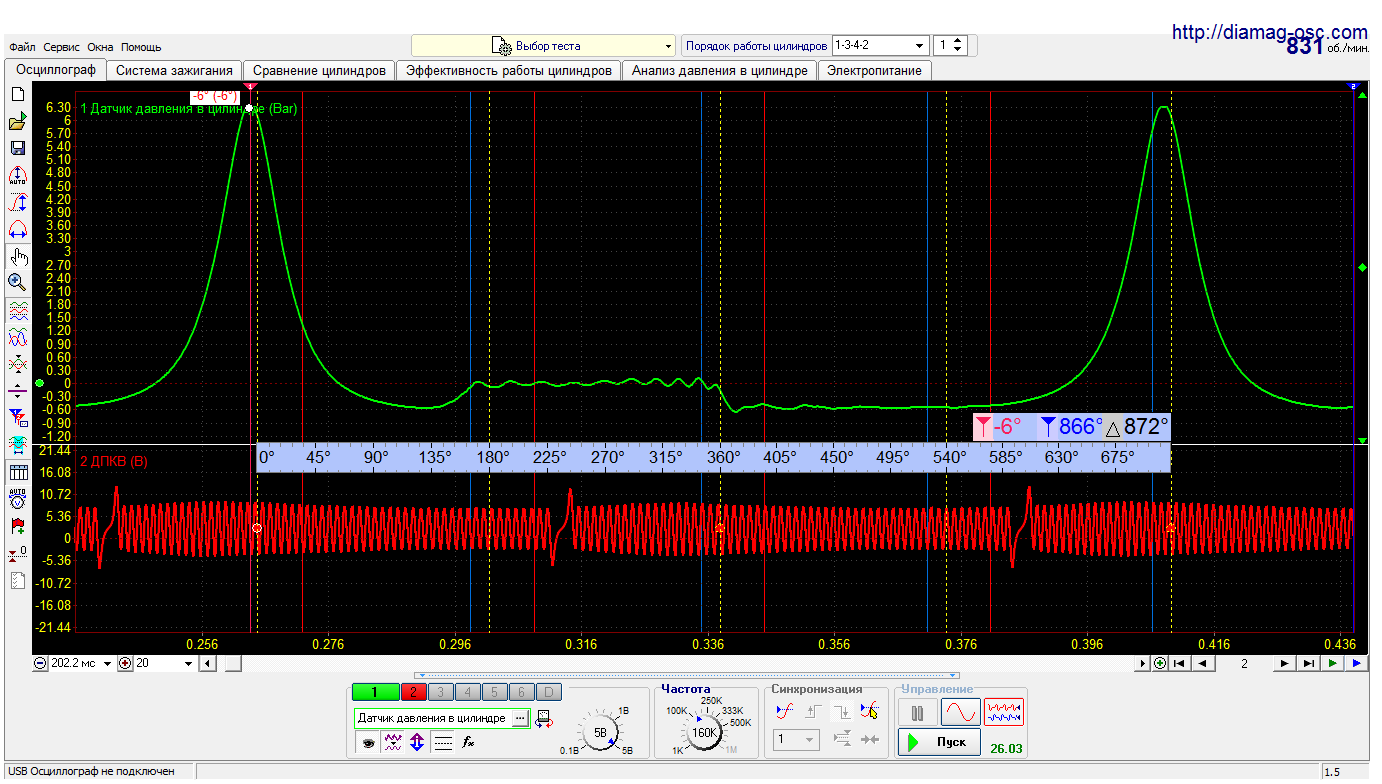Toggle the single sine waveform mode
The image size is (1382, 784).
961,712
